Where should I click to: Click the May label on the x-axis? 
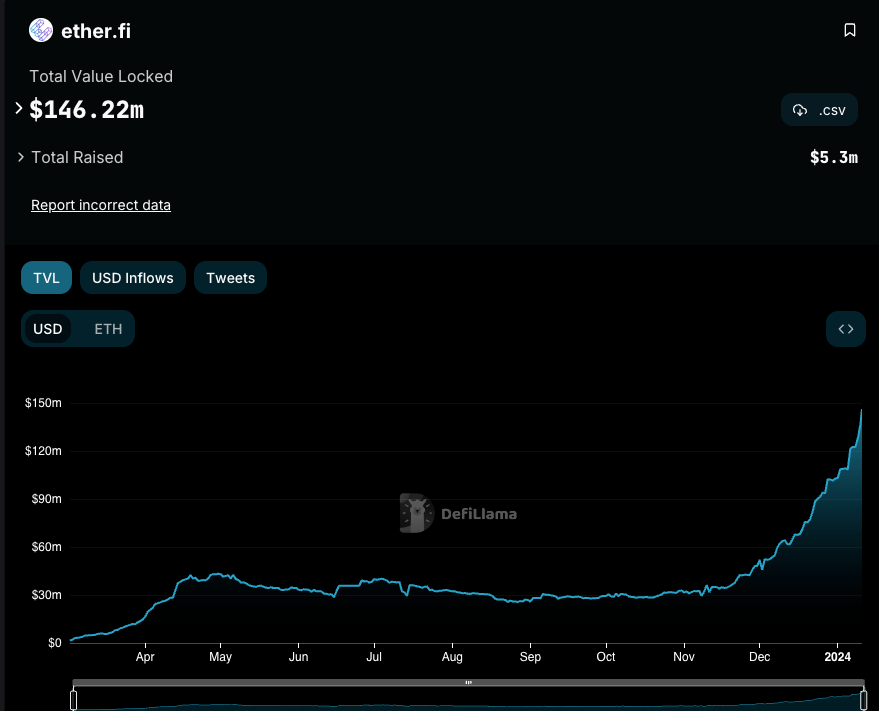coord(220,657)
